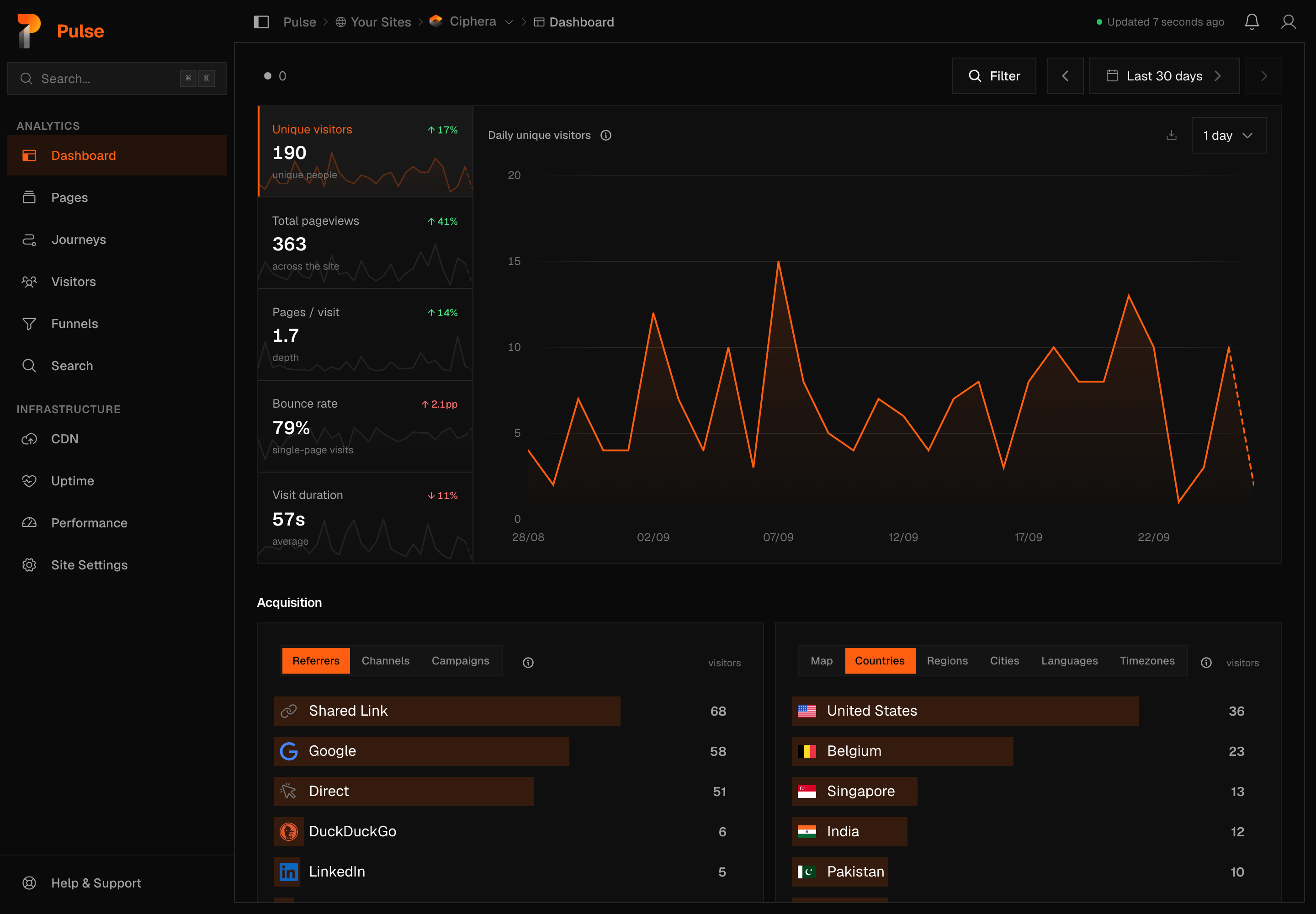The image size is (1316, 914).
Task: Open the CDN infrastructure page
Action: [x=117, y=439]
